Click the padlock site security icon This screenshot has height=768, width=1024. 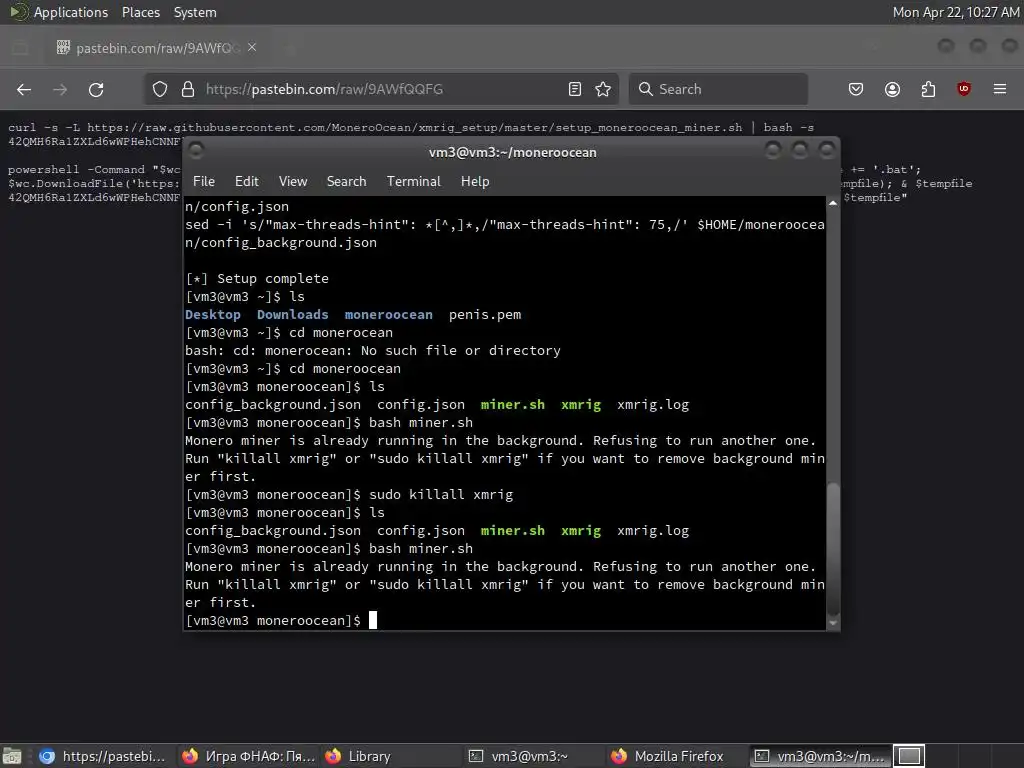(188, 89)
